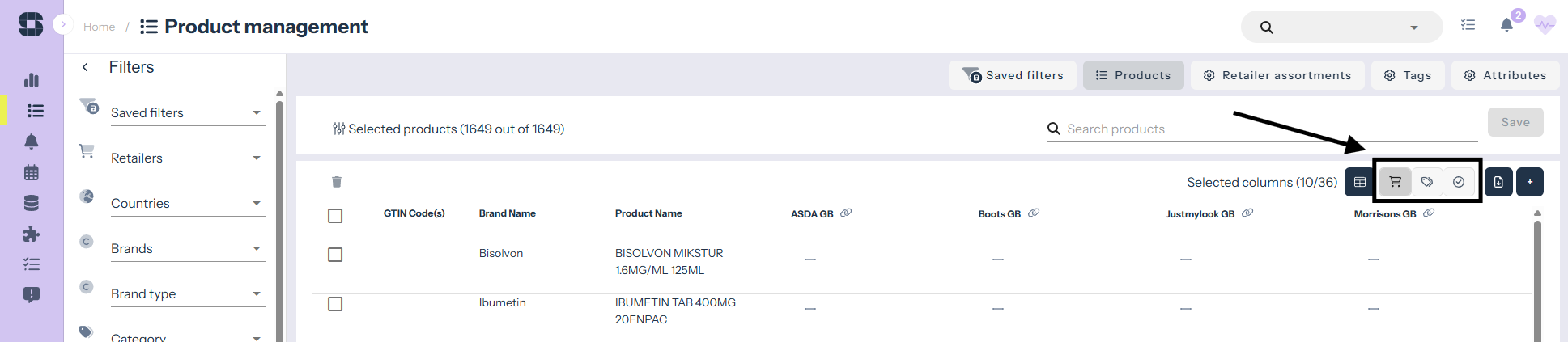Check the Bisolvon row checkbox
1568x342 pixels.
[335, 255]
